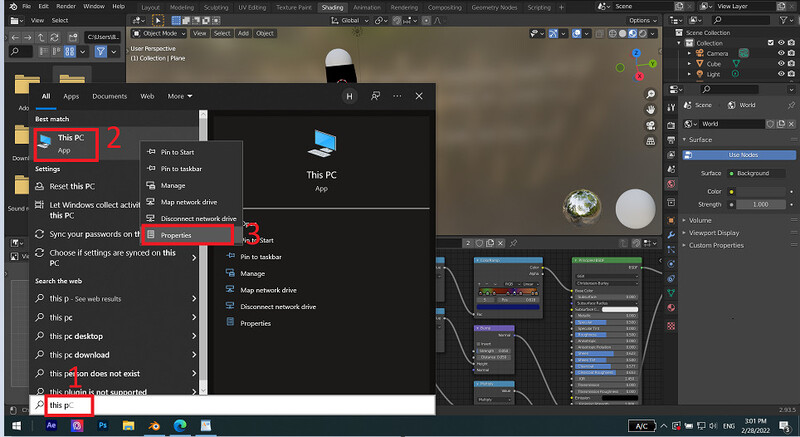
Task: Switch to the Web search tab
Action: [x=147, y=96]
